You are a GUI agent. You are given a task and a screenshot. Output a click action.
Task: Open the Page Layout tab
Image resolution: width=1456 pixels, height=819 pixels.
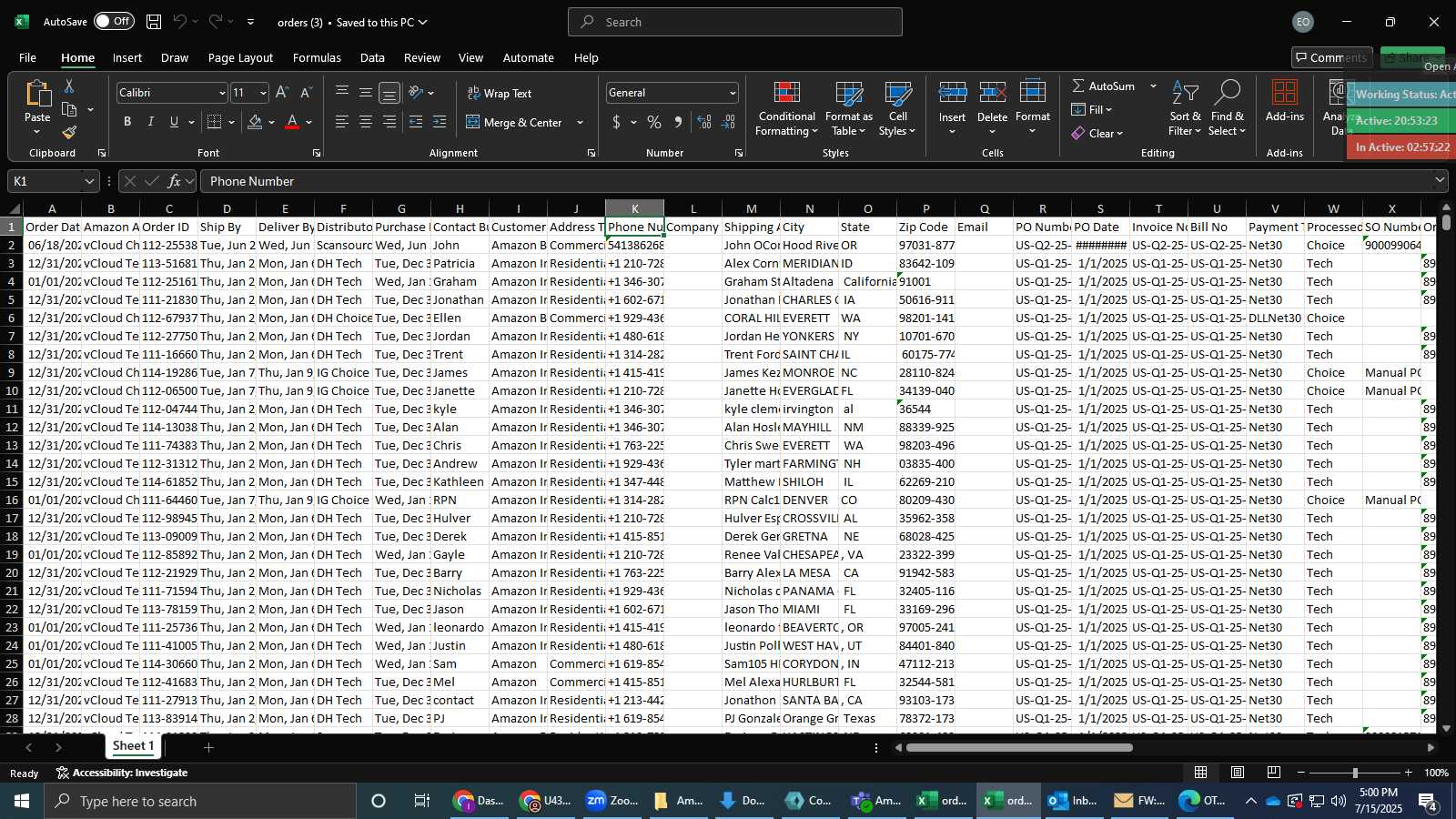coord(240,57)
